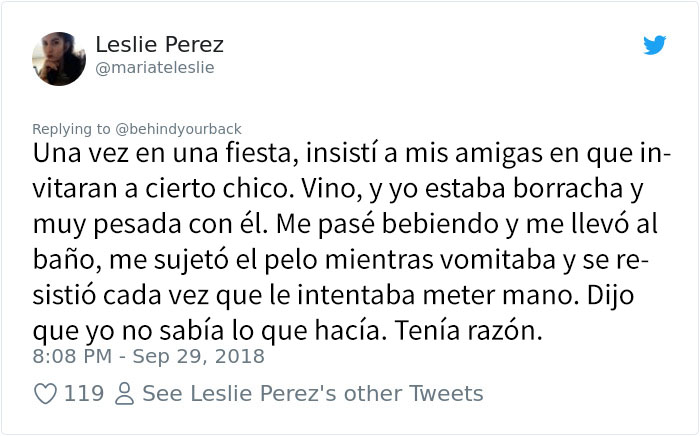Click the tweet line starting 'muy pesada con él'
This screenshot has width=700, height=436.
coord(345,224)
